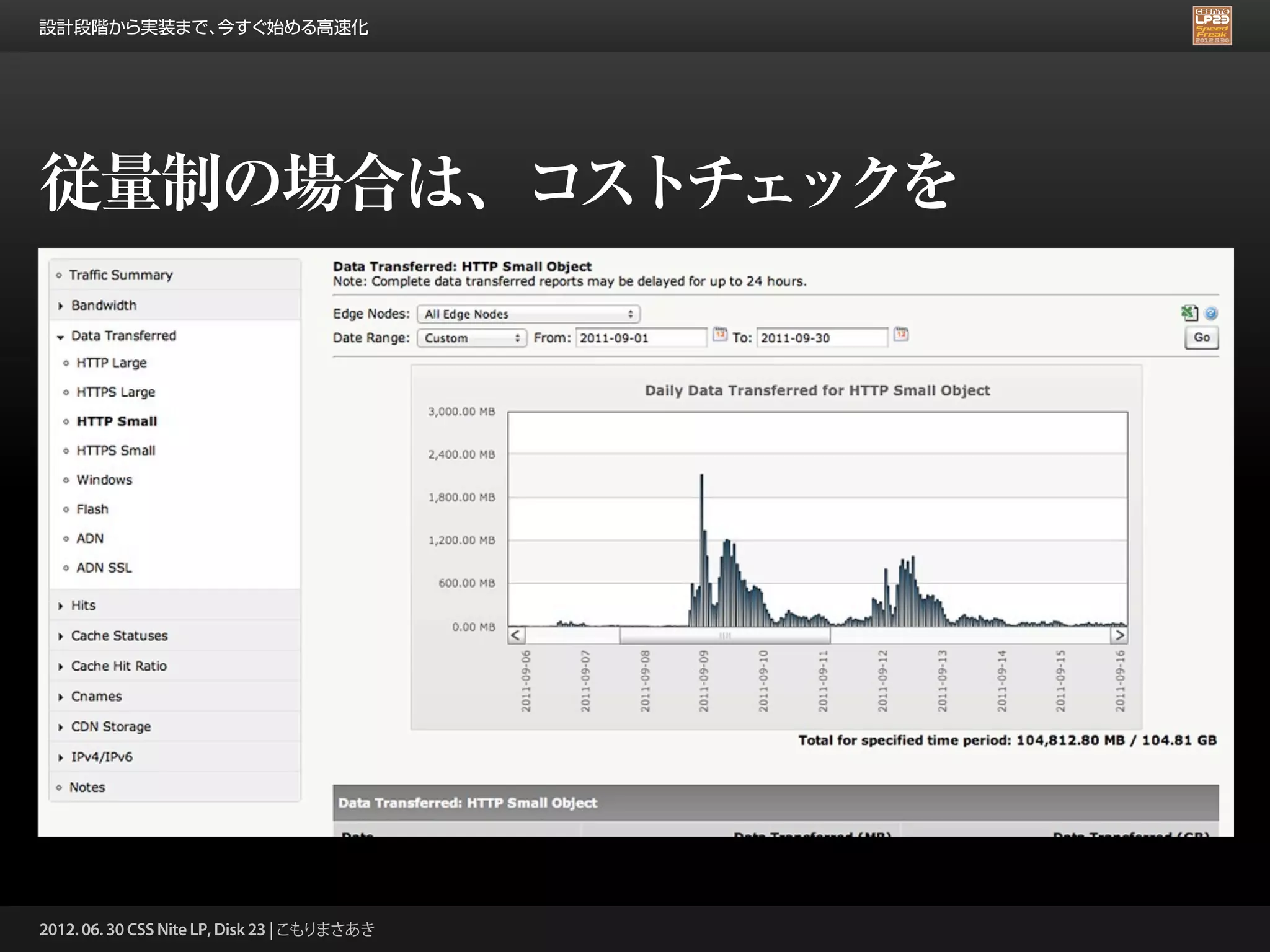Viewport: 1270px width, 952px height.
Task: Click the total for specified time period text
Action: 1007,740
